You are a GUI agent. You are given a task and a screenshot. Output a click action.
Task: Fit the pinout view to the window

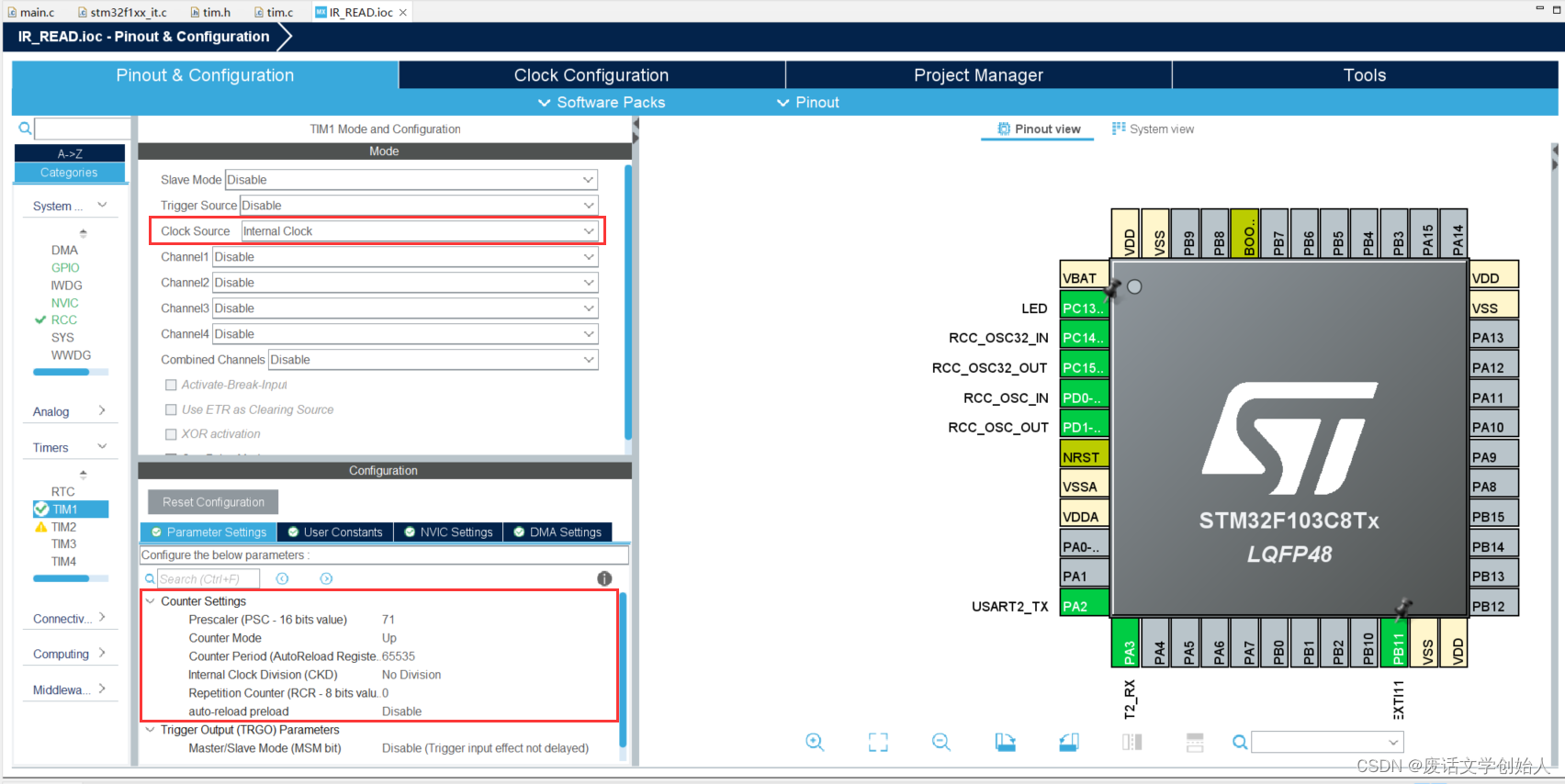[878, 742]
